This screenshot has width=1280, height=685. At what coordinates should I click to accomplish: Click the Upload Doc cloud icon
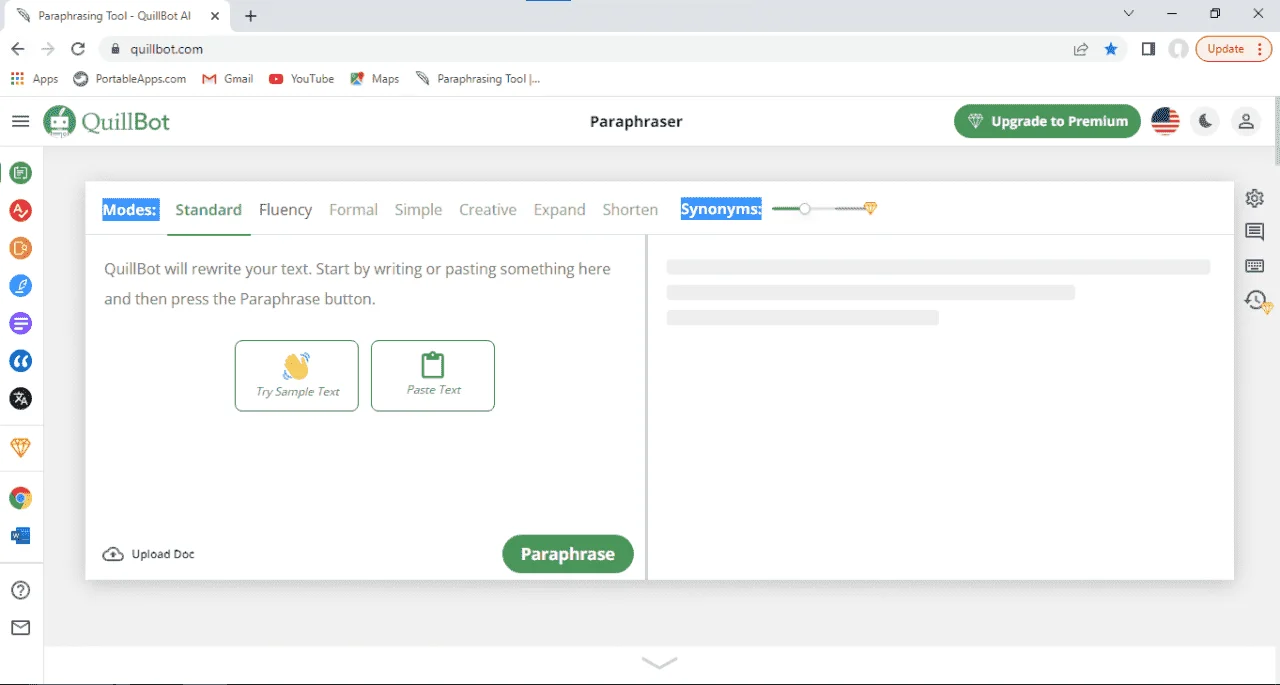113,554
